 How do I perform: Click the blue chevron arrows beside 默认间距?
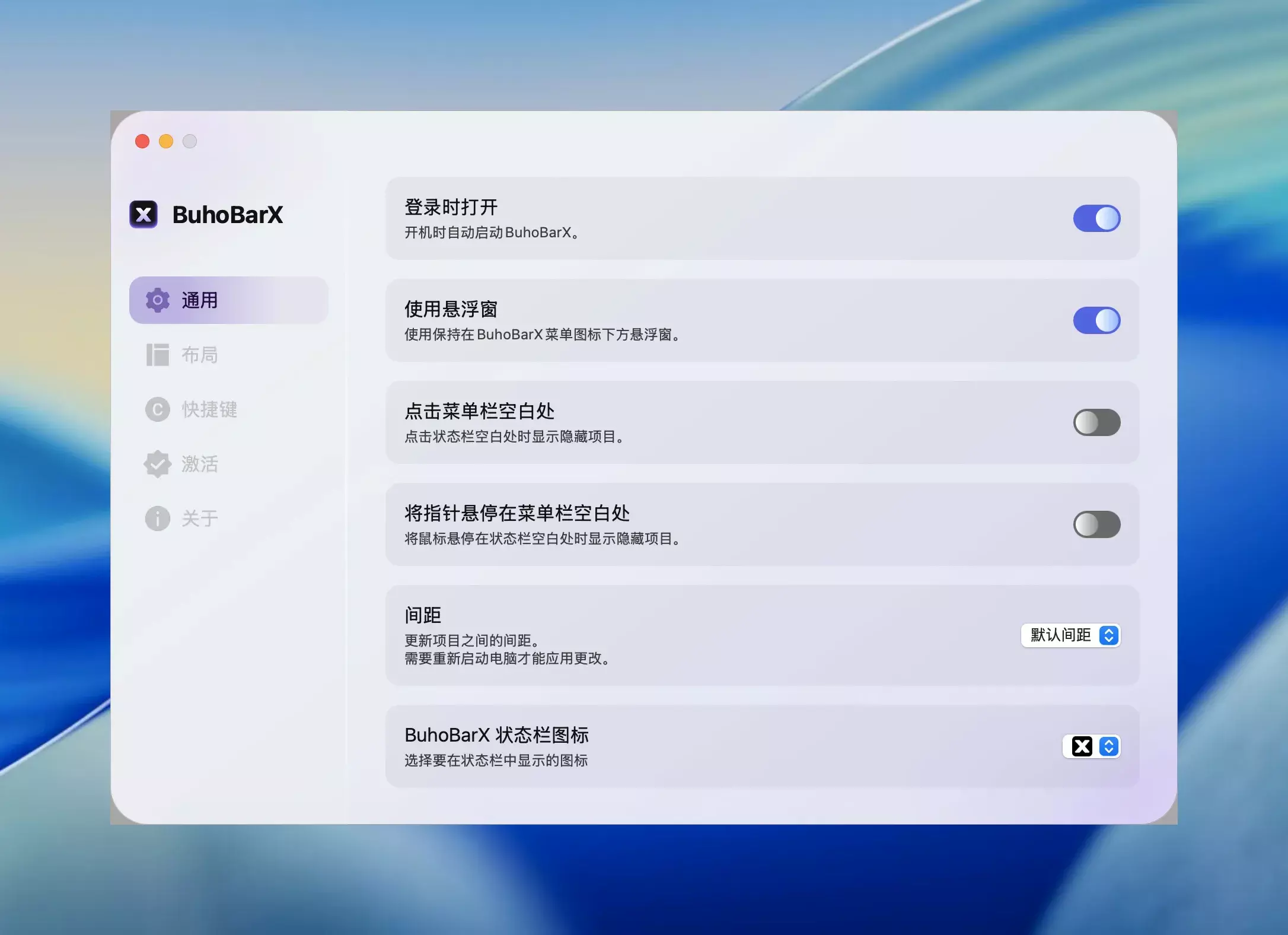pos(1108,635)
